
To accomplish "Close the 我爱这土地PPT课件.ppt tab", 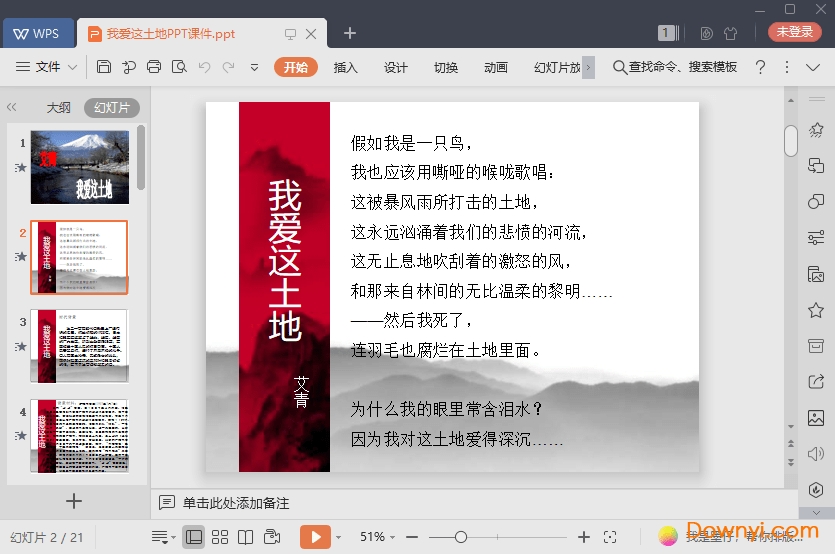I will (x=311, y=34).
